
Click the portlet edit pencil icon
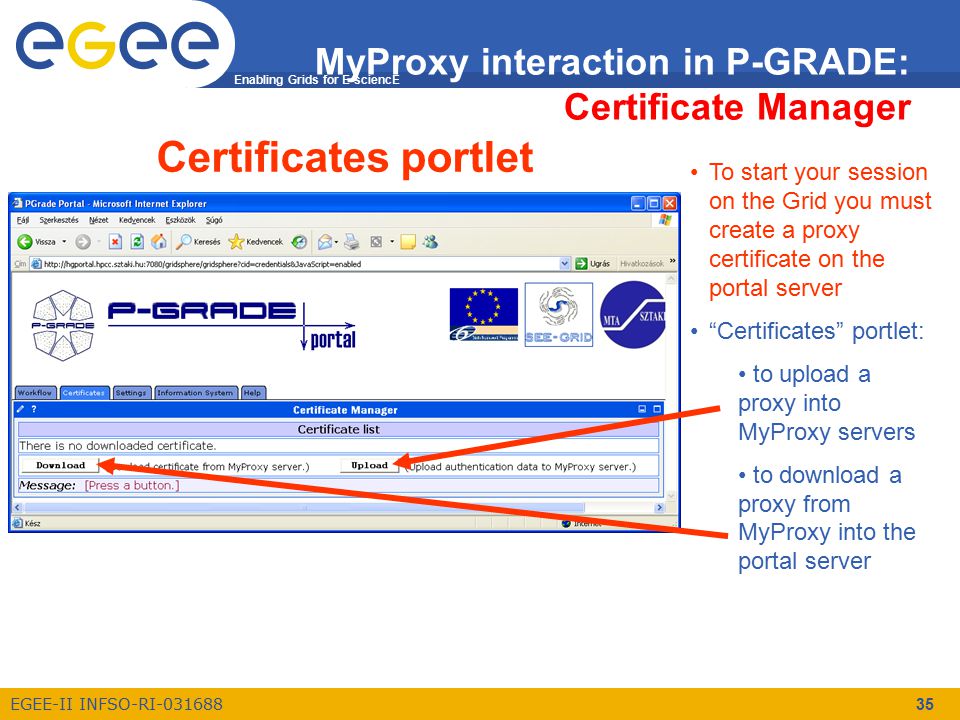[x=20, y=409]
